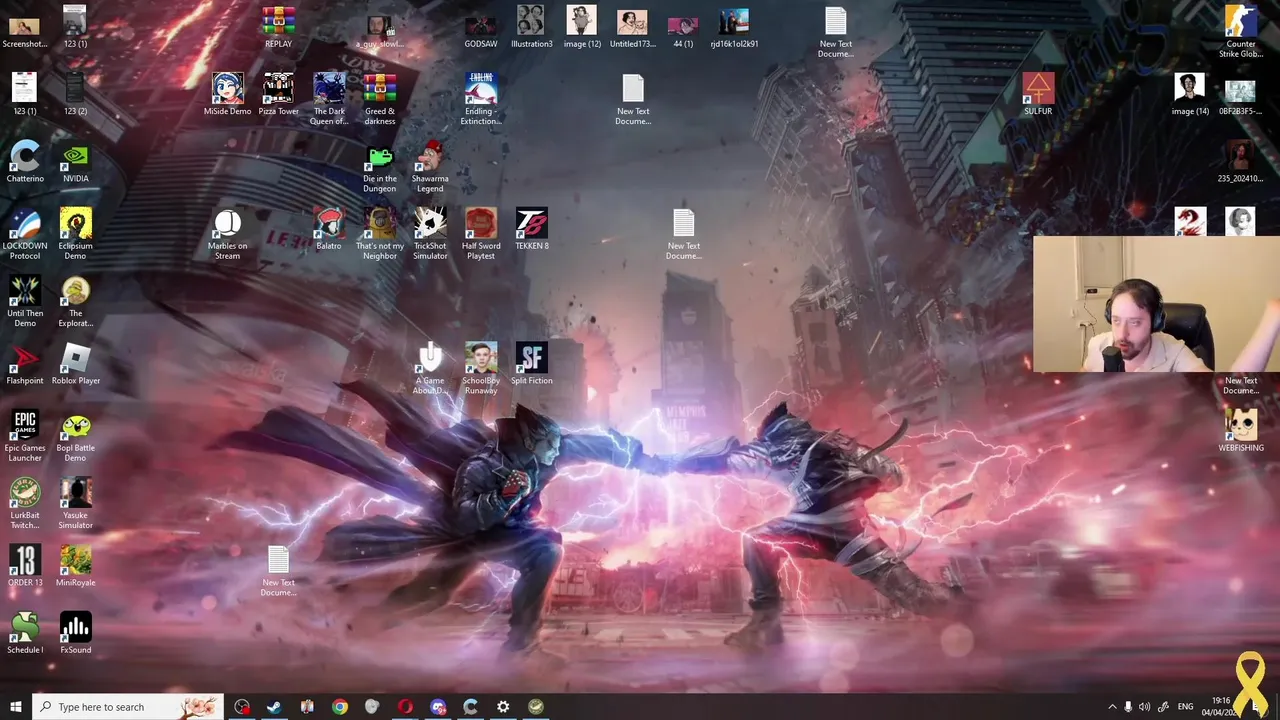Launch the MiSide Demo shortcut
The image size is (1280, 720).
227,94
